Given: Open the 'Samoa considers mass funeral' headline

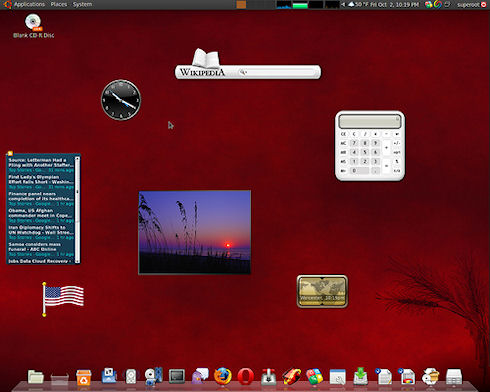Looking at the screenshot, I should pos(35,247).
